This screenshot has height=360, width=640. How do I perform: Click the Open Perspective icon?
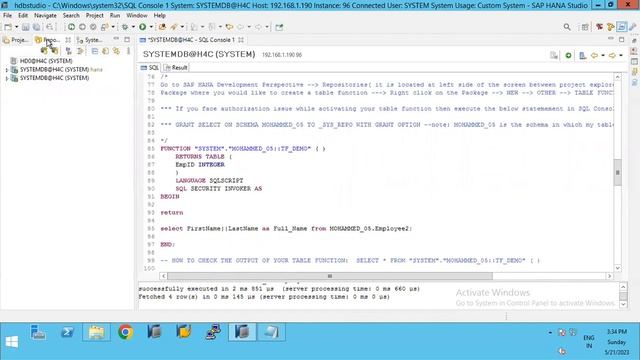click(585, 27)
